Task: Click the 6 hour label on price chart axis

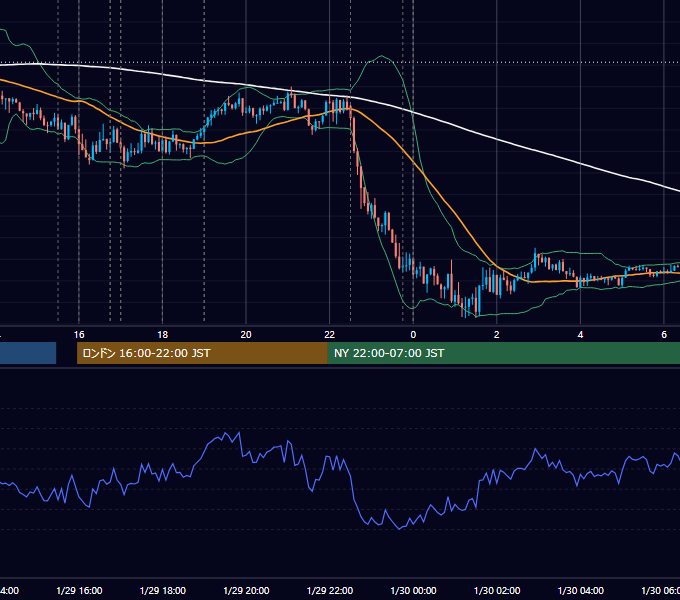Action: coord(664,335)
